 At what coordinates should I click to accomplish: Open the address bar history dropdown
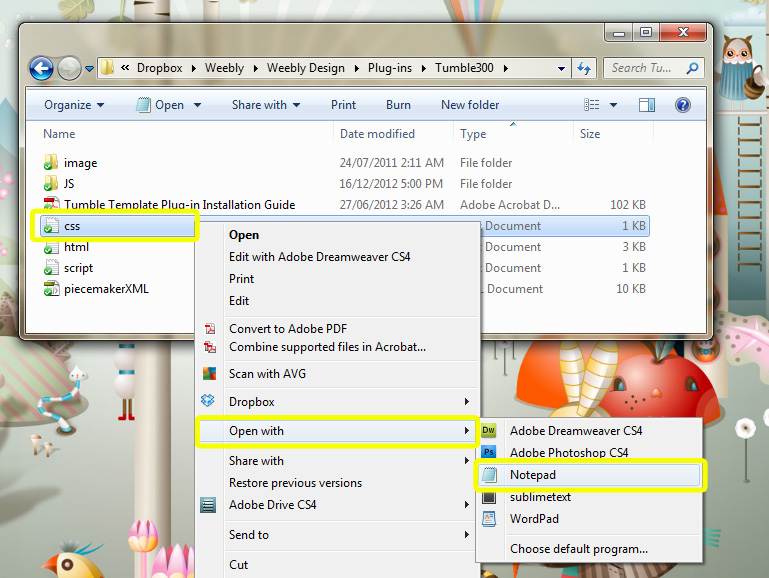point(562,69)
